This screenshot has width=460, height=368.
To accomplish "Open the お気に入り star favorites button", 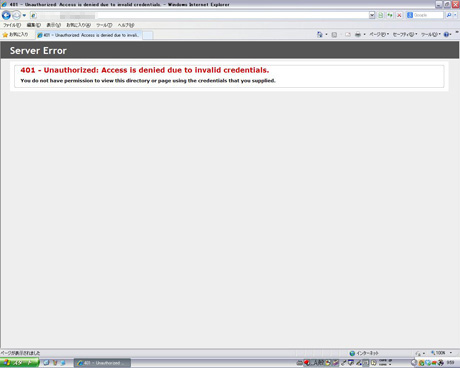I will [15, 35].
